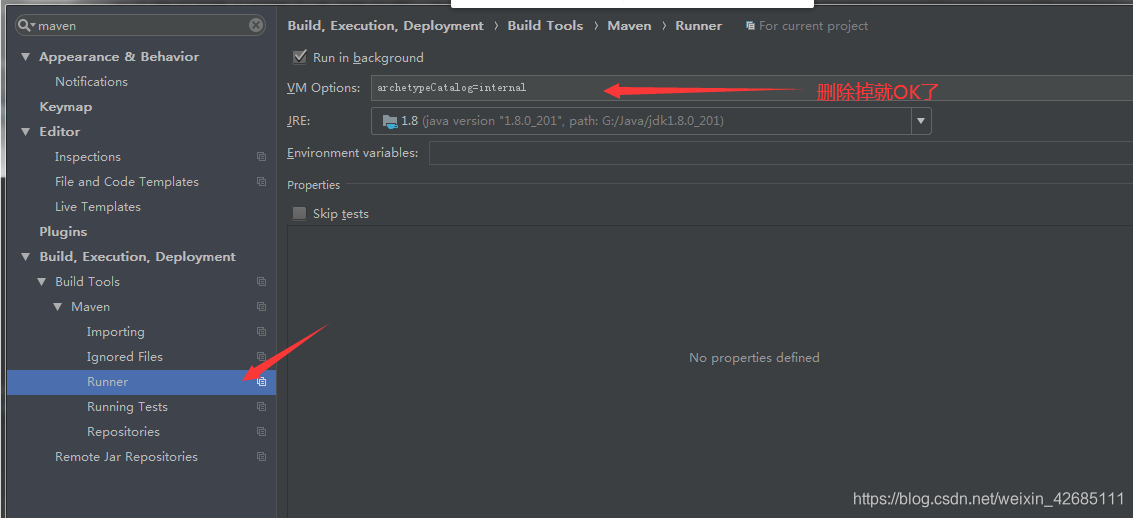
Task: Collapse the Maven tree node
Action: pos(58,307)
